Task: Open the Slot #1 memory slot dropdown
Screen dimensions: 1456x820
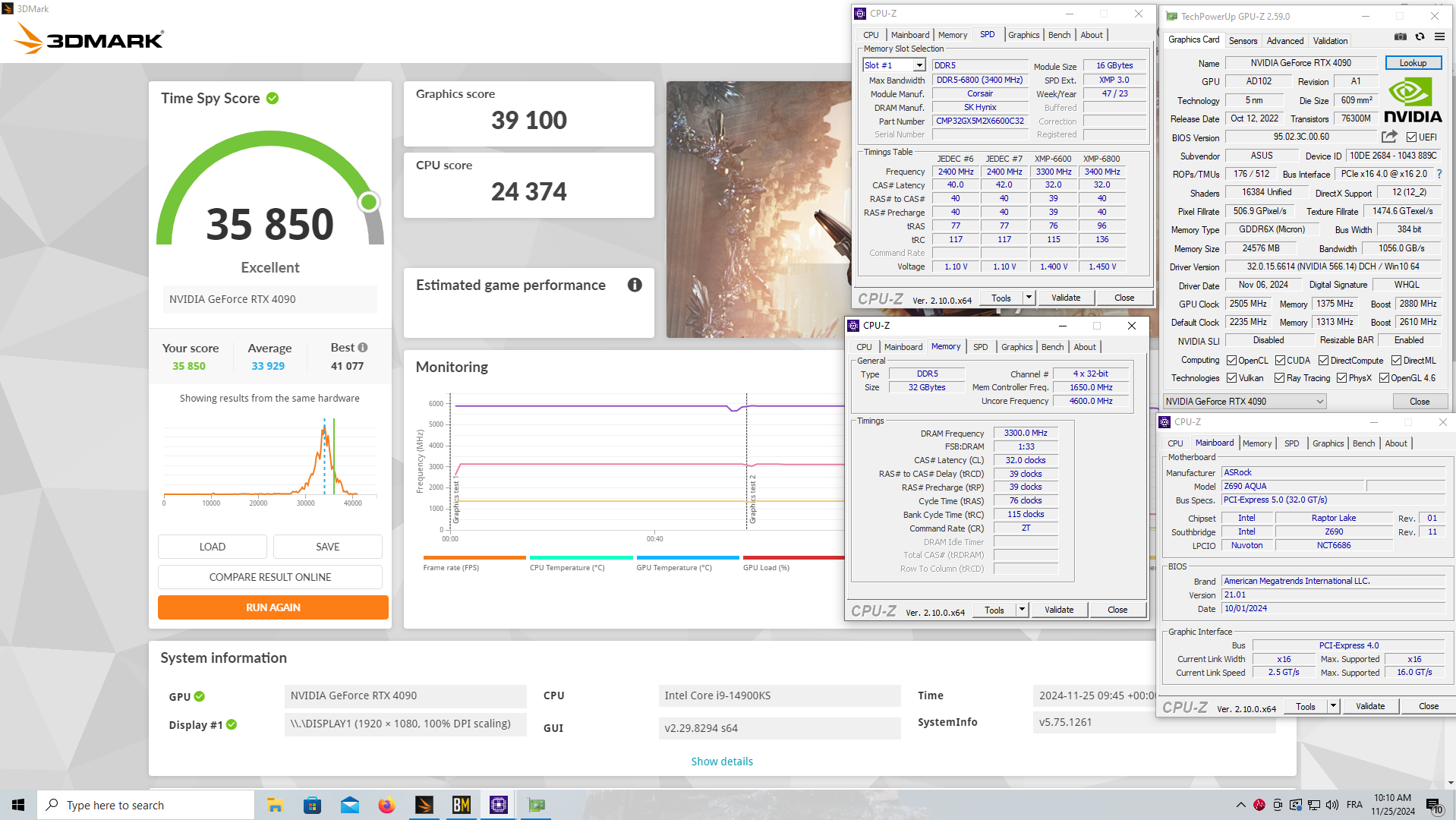Action: click(894, 65)
